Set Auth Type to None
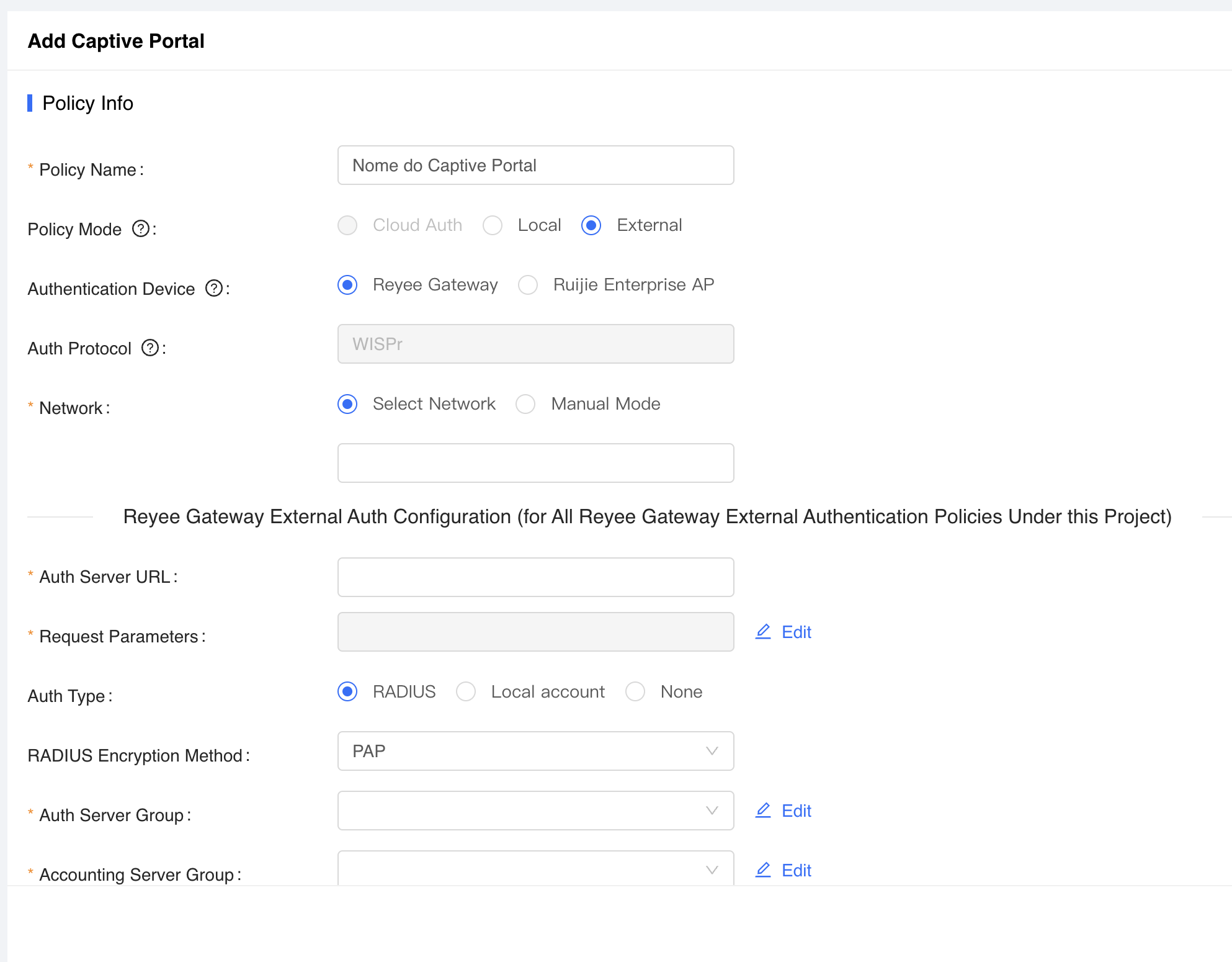Image resolution: width=1232 pixels, height=962 pixels. tap(636, 691)
